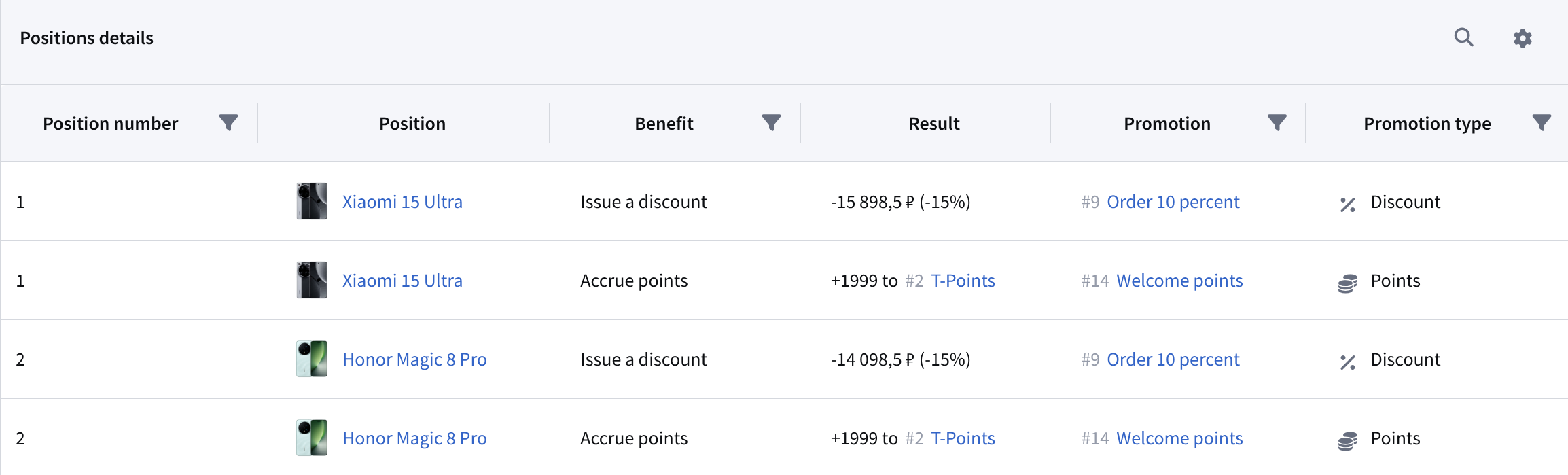Open Welcome points promotion in second row
The width and height of the screenshot is (1568, 475).
1179,281
